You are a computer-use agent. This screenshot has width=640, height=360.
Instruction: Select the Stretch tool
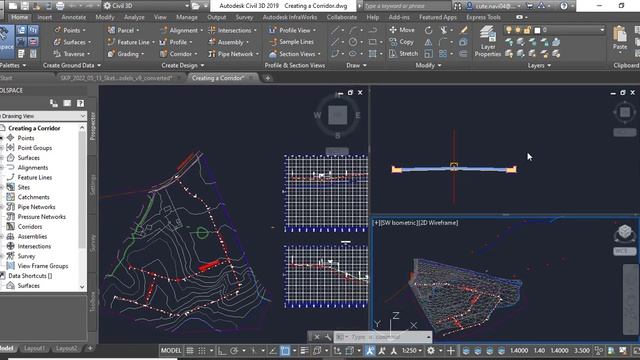point(403,54)
